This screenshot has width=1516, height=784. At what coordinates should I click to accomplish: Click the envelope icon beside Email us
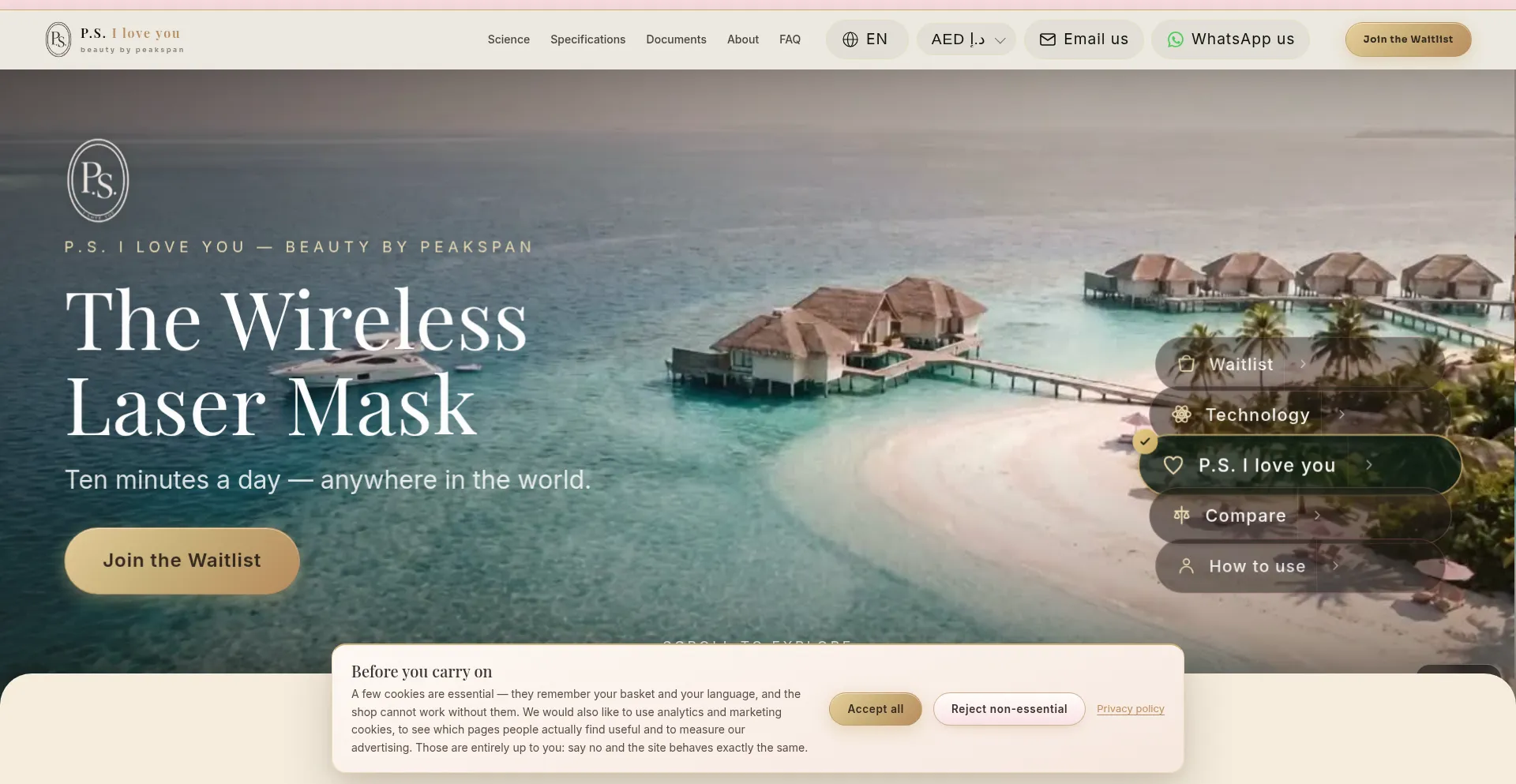[x=1048, y=39]
